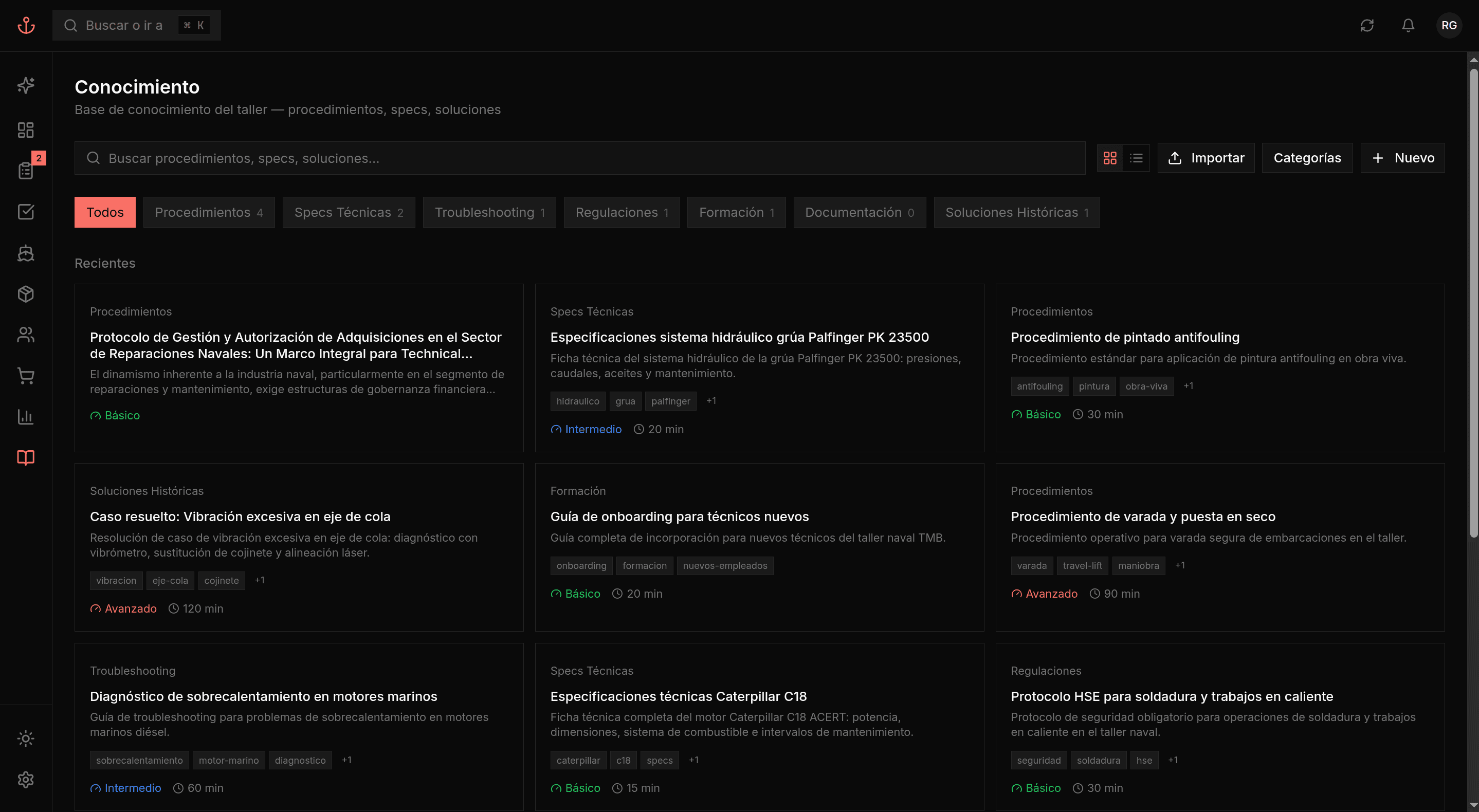Image resolution: width=1479 pixels, height=812 pixels.
Task: Select the Specs Técnicas filter tab
Action: coord(348,212)
